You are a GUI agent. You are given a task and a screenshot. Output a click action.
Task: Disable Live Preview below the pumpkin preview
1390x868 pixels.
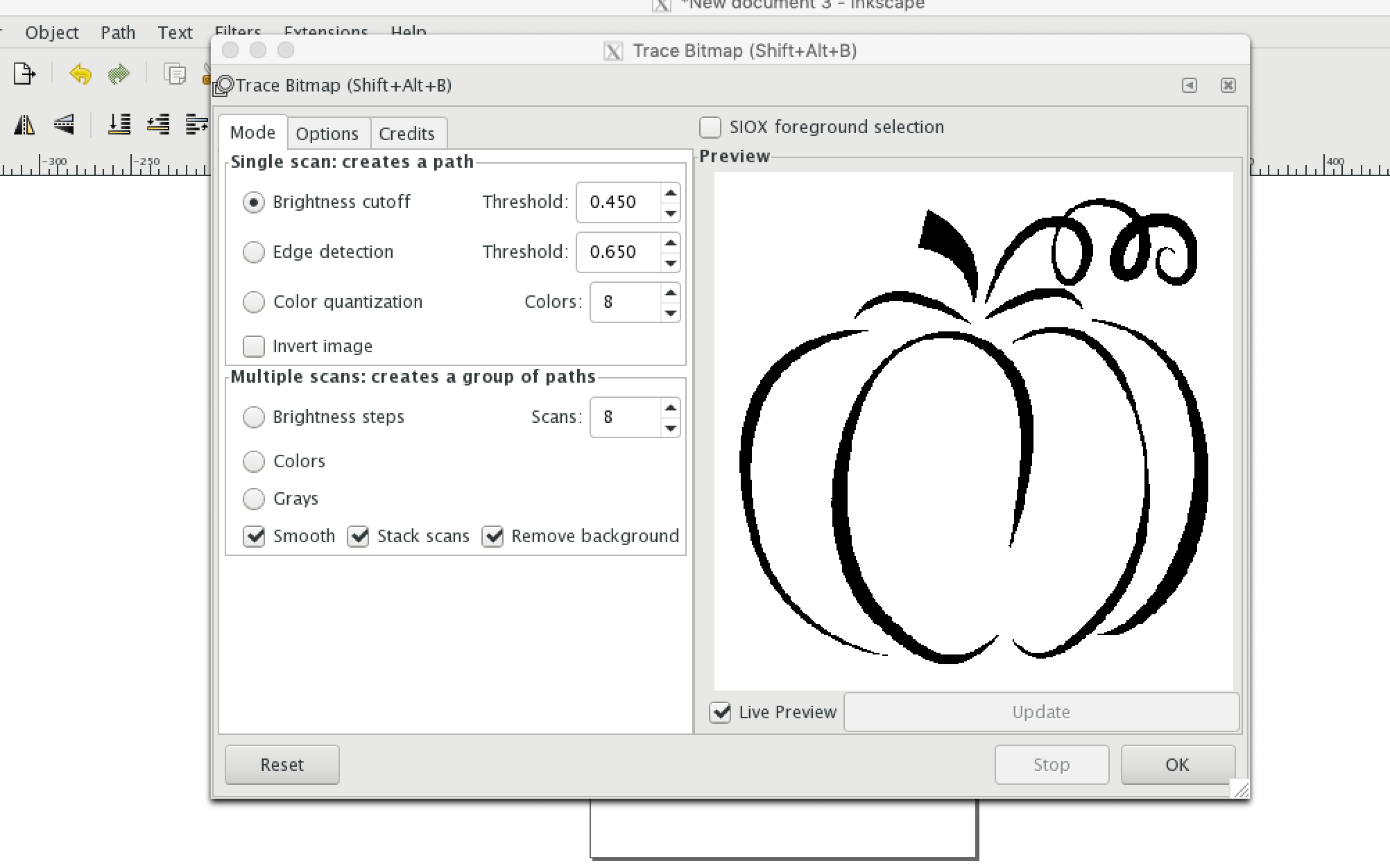click(x=719, y=712)
